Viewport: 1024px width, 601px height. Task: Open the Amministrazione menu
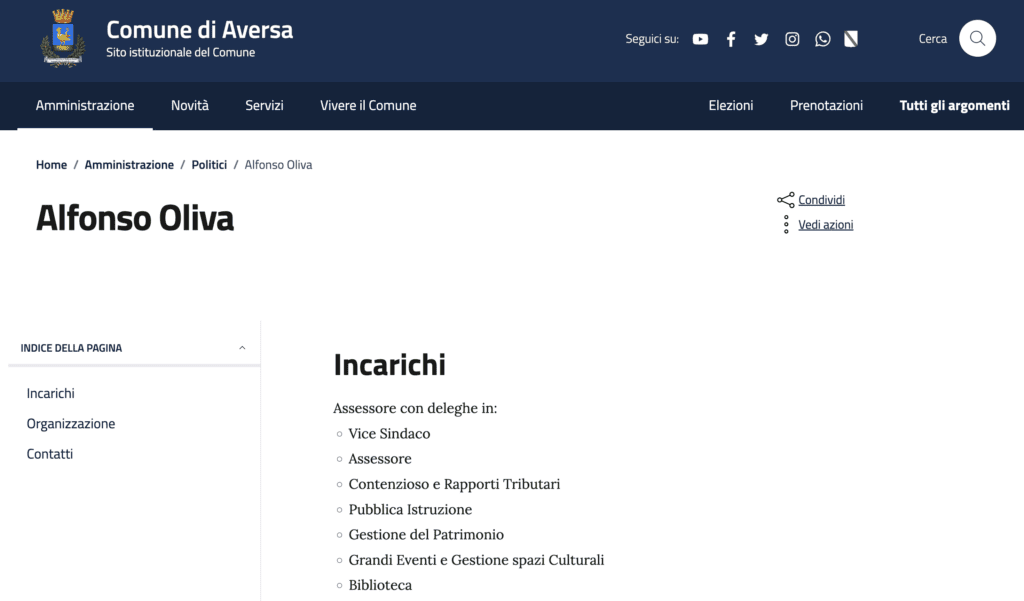[x=85, y=105]
